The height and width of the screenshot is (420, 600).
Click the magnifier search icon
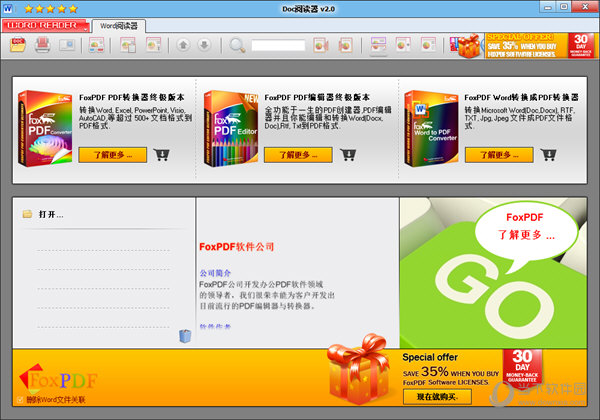click(237, 45)
